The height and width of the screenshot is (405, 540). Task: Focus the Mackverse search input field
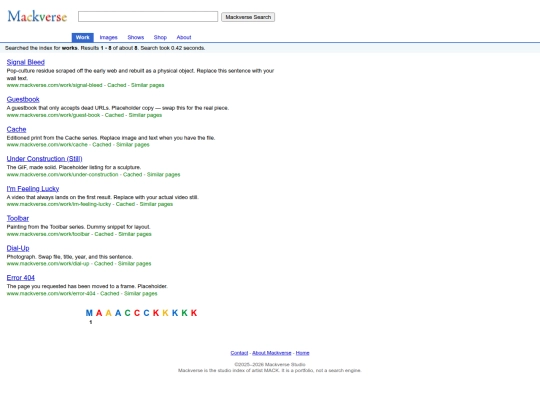[x=148, y=17]
